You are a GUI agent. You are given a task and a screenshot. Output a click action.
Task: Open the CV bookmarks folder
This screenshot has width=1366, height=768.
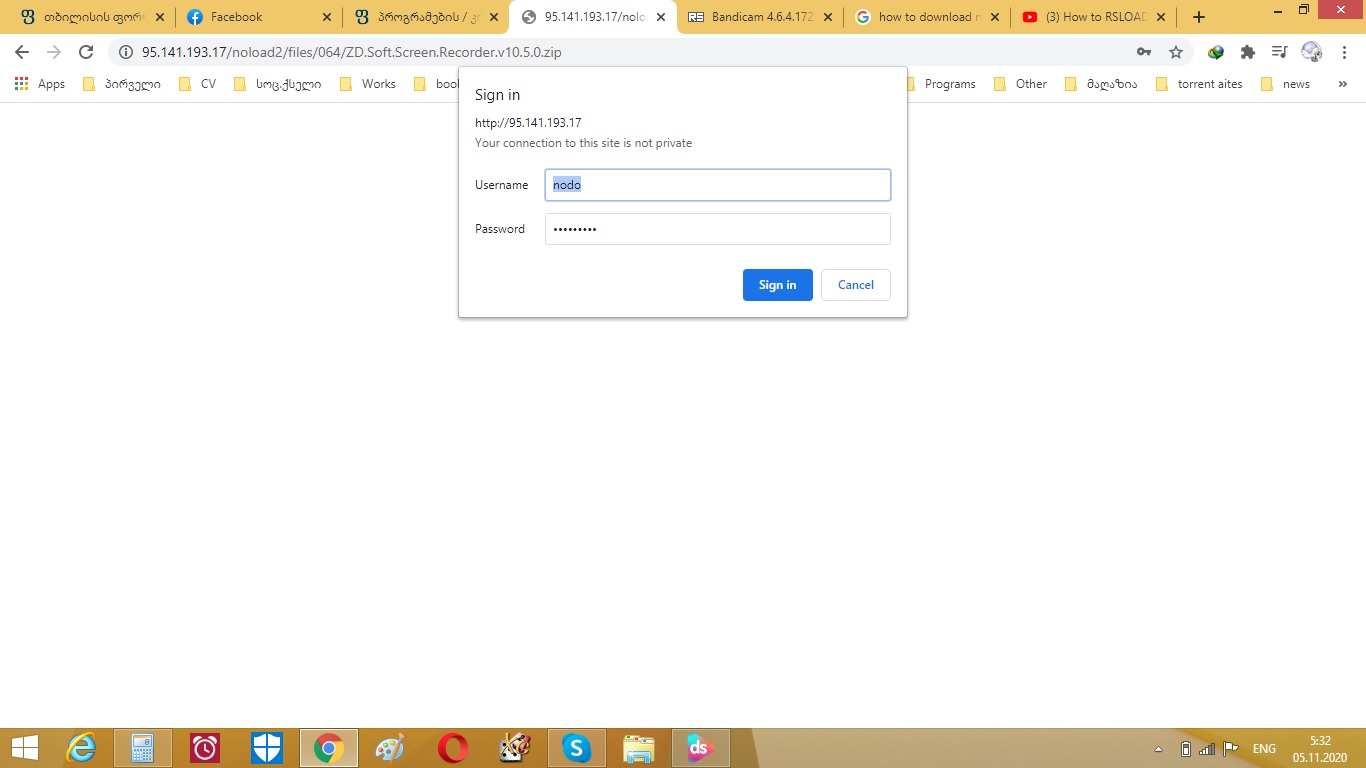tap(197, 84)
